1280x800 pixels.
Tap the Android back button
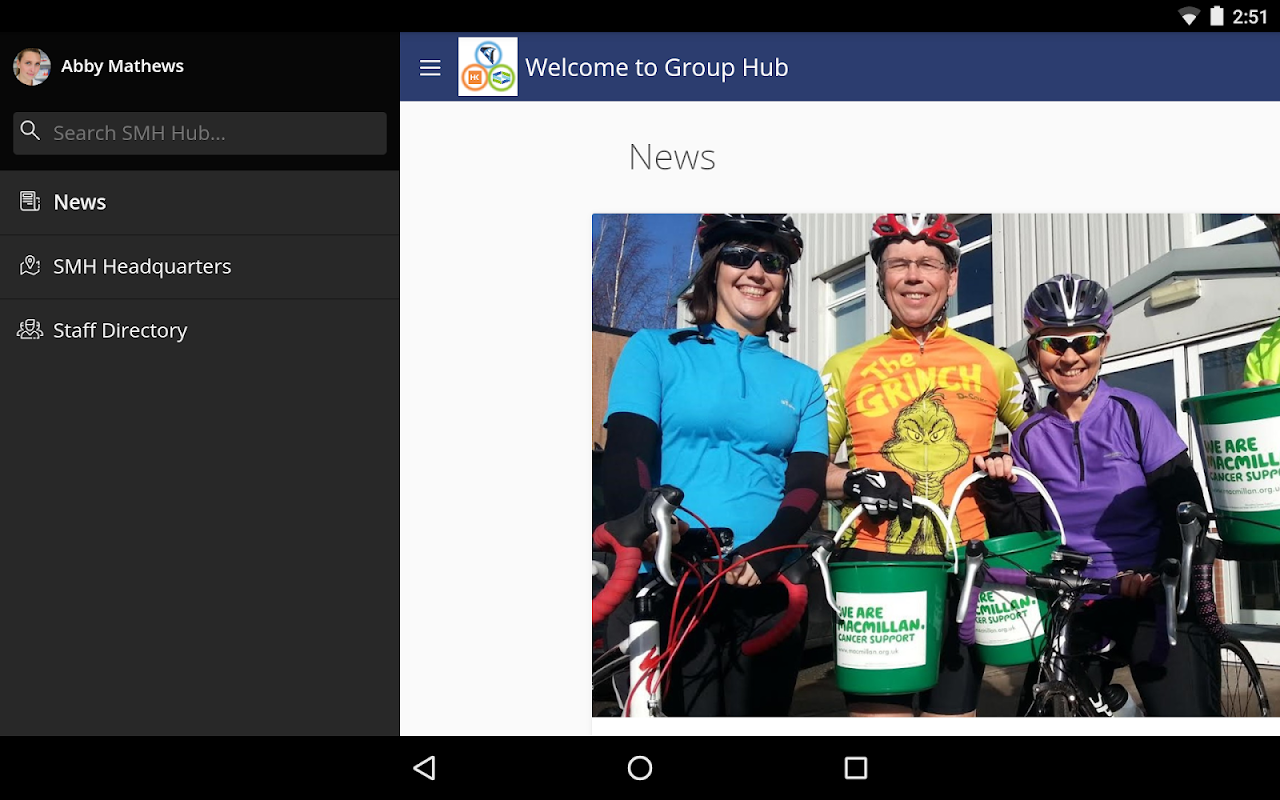425,768
